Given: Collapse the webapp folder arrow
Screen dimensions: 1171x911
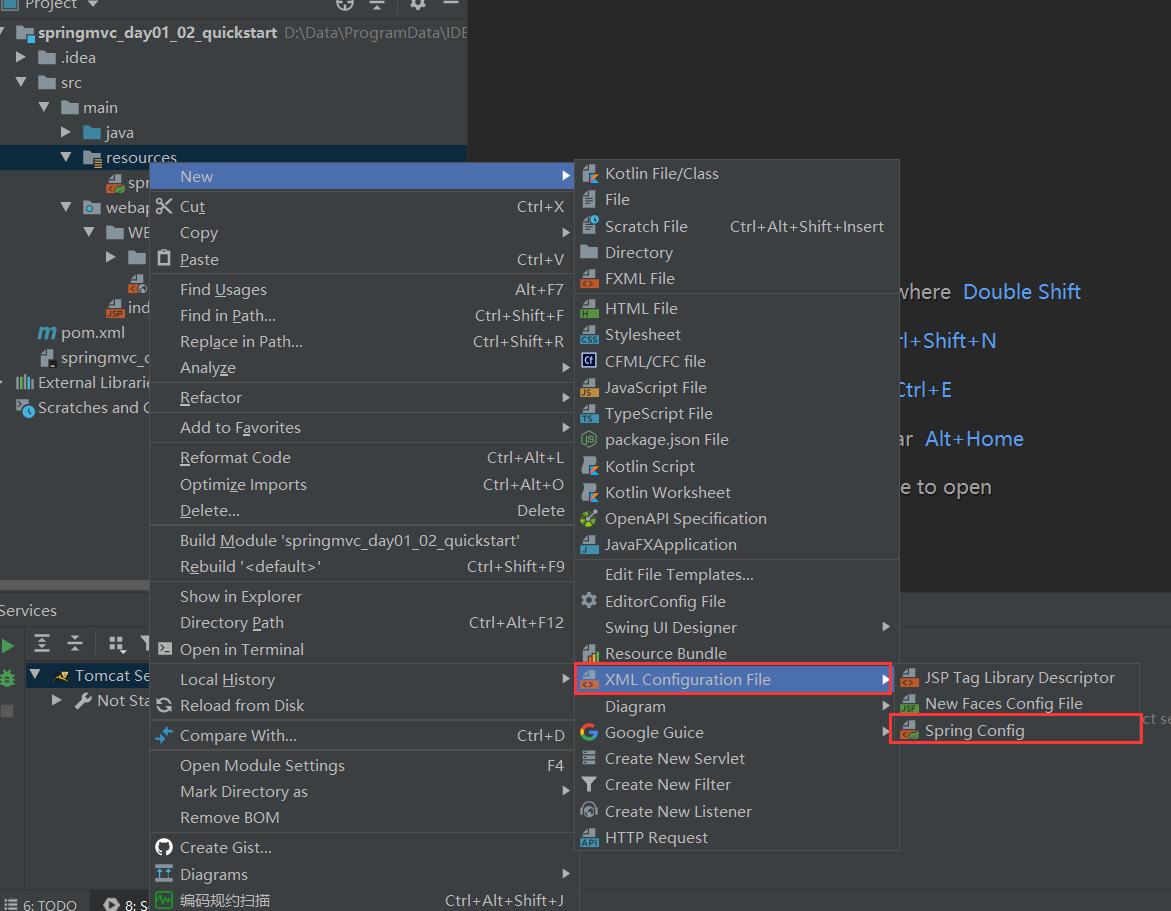Looking at the screenshot, I should [x=66, y=207].
